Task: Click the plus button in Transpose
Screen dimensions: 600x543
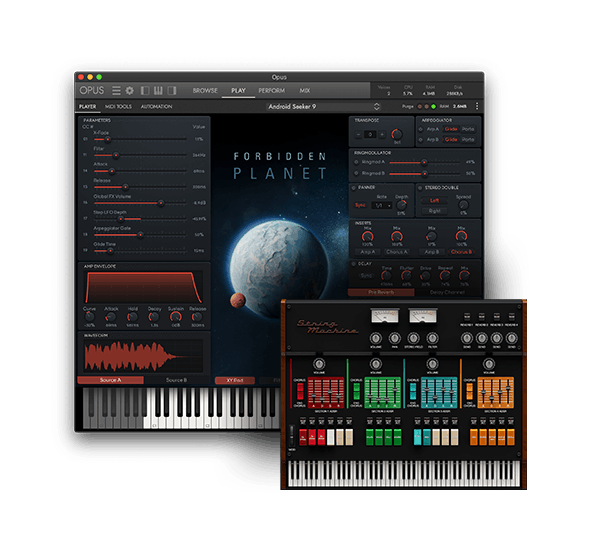Action: (x=381, y=133)
